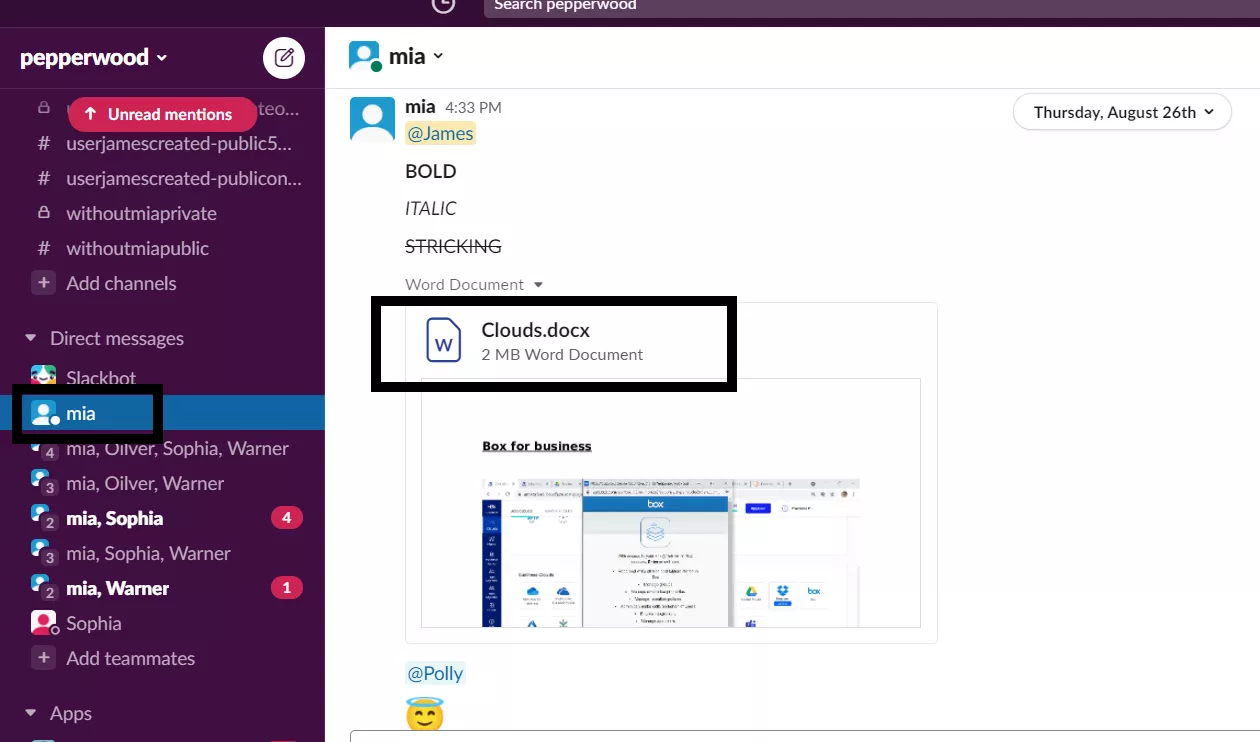The width and height of the screenshot is (1260, 742).
Task: Click the STRICKING strikethrough text
Action: (x=453, y=246)
